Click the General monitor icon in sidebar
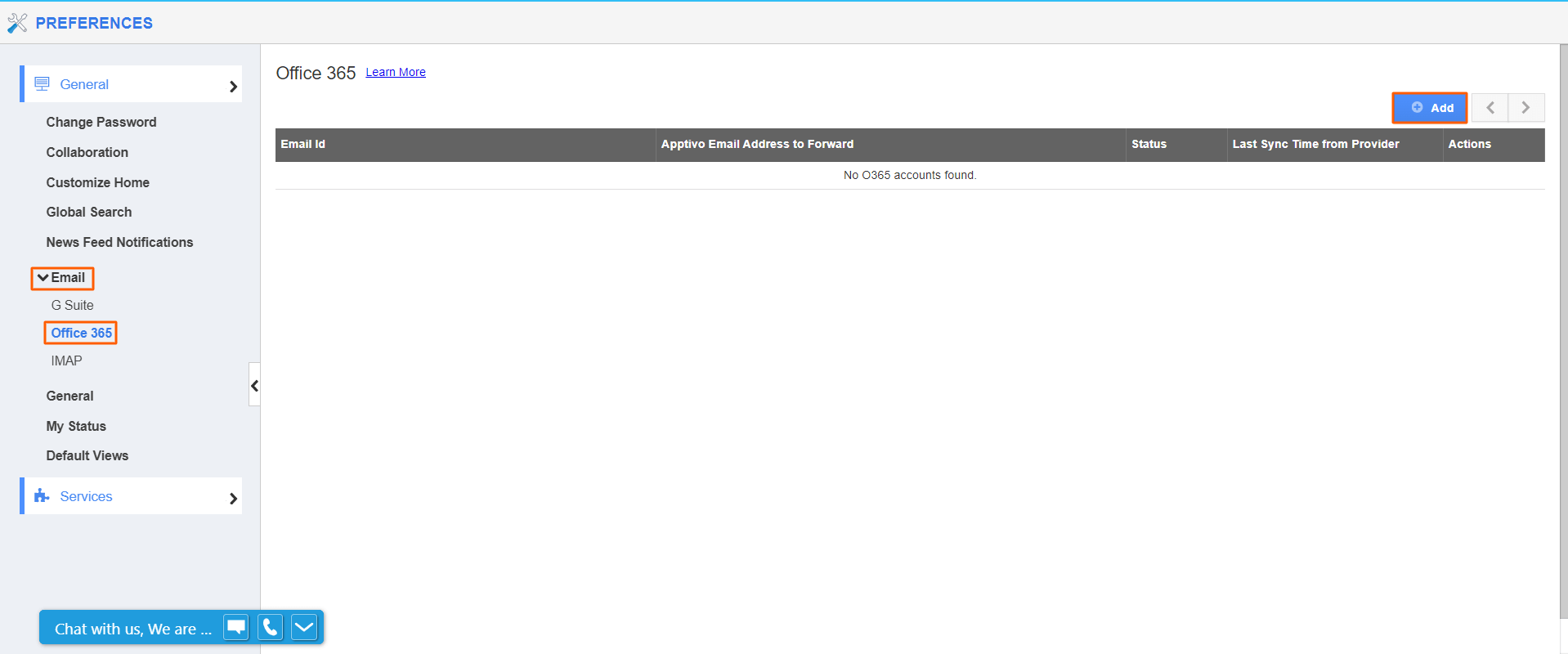The height and width of the screenshot is (654, 1568). click(42, 84)
